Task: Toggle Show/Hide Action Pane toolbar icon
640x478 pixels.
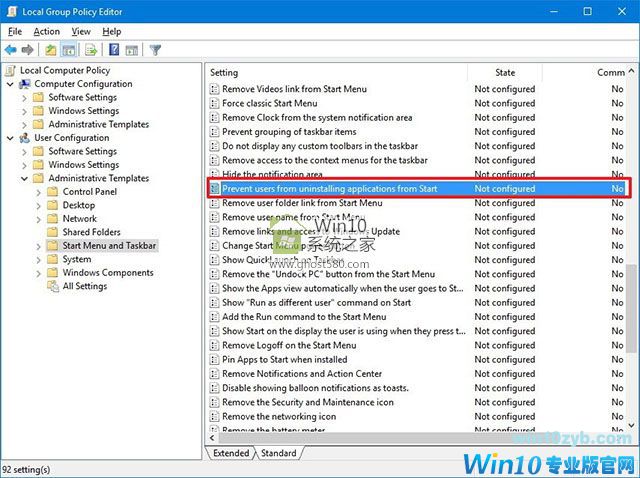Action: tap(131, 50)
